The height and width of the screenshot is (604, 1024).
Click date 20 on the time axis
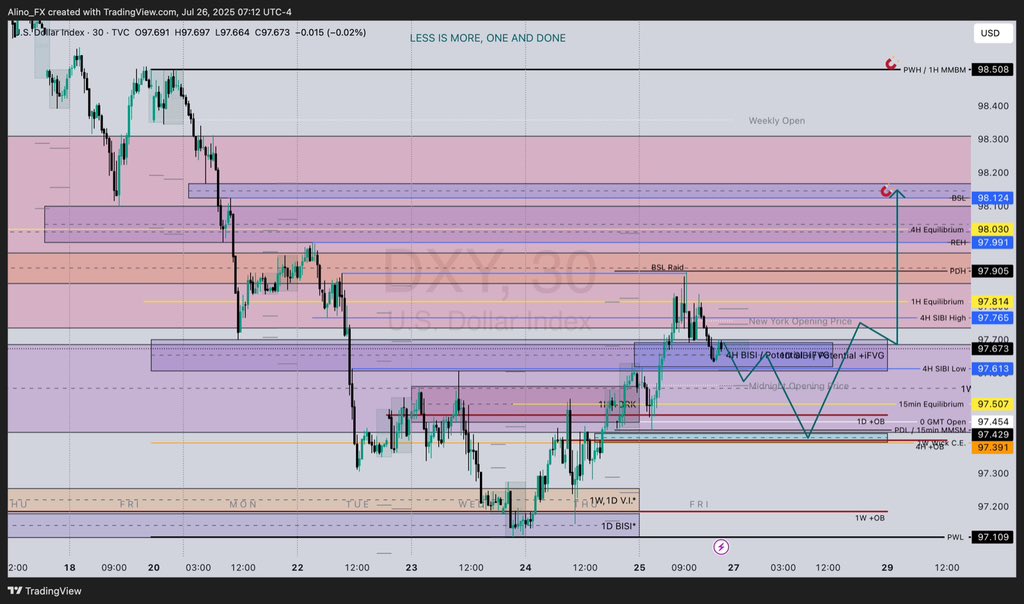coord(154,567)
